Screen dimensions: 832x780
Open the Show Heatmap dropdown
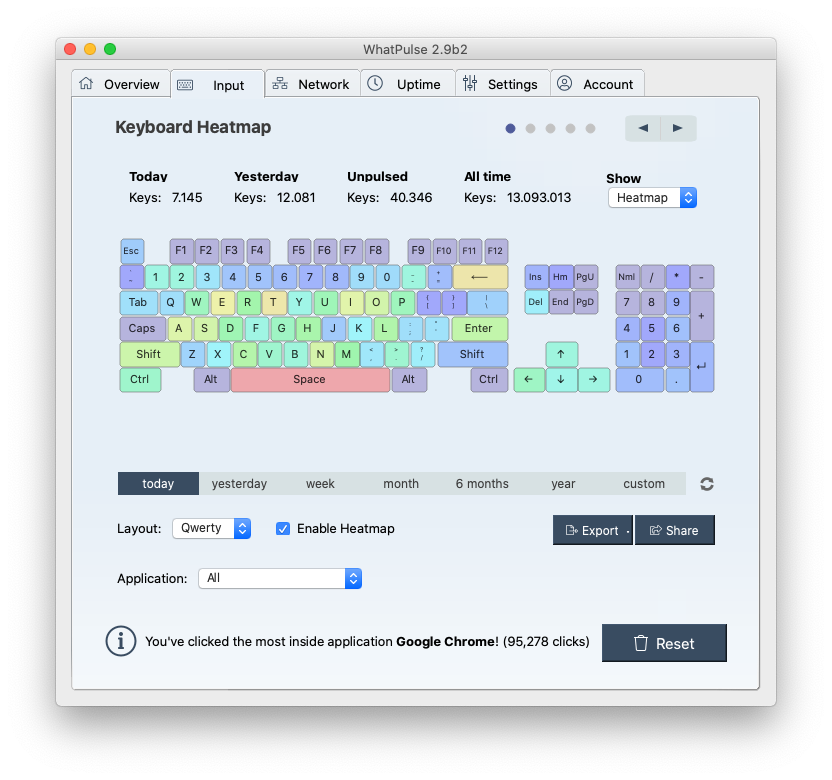652,198
